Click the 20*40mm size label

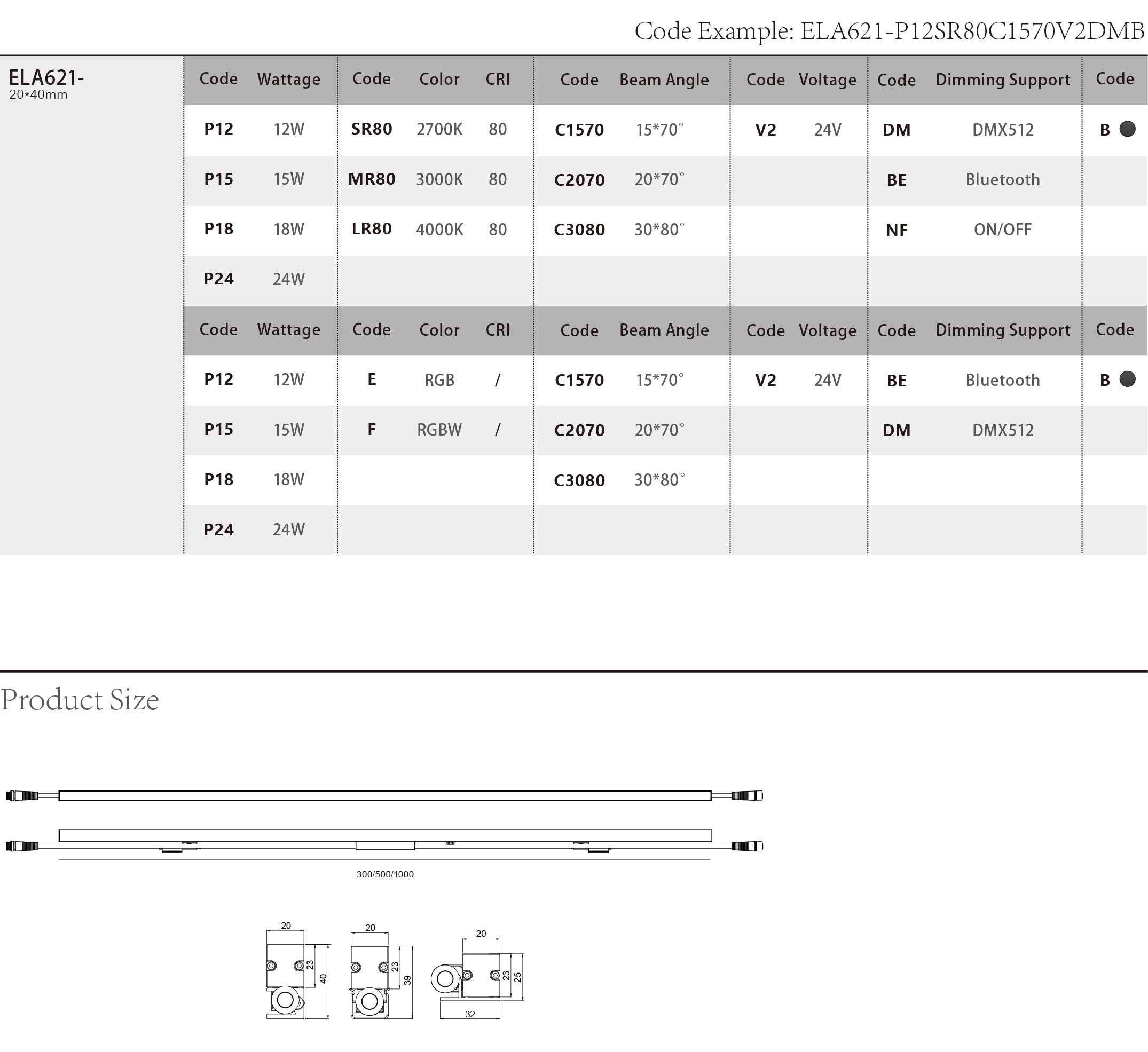click(38, 94)
